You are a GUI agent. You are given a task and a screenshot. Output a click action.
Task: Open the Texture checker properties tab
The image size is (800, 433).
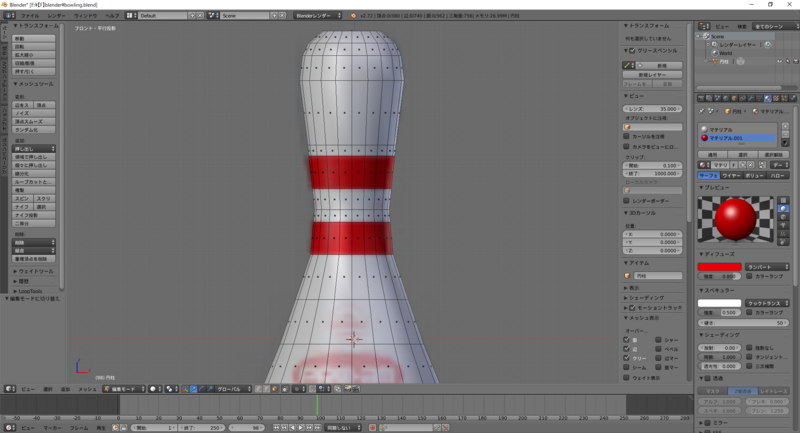tap(776, 98)
